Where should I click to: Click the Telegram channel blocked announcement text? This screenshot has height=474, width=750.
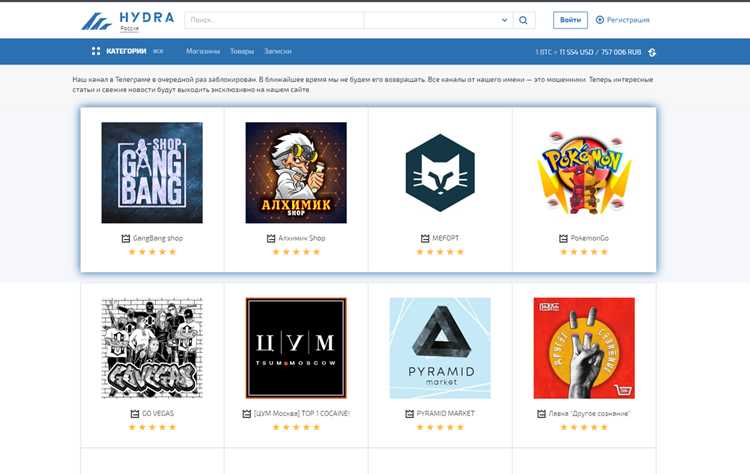[x=363, y=85]
